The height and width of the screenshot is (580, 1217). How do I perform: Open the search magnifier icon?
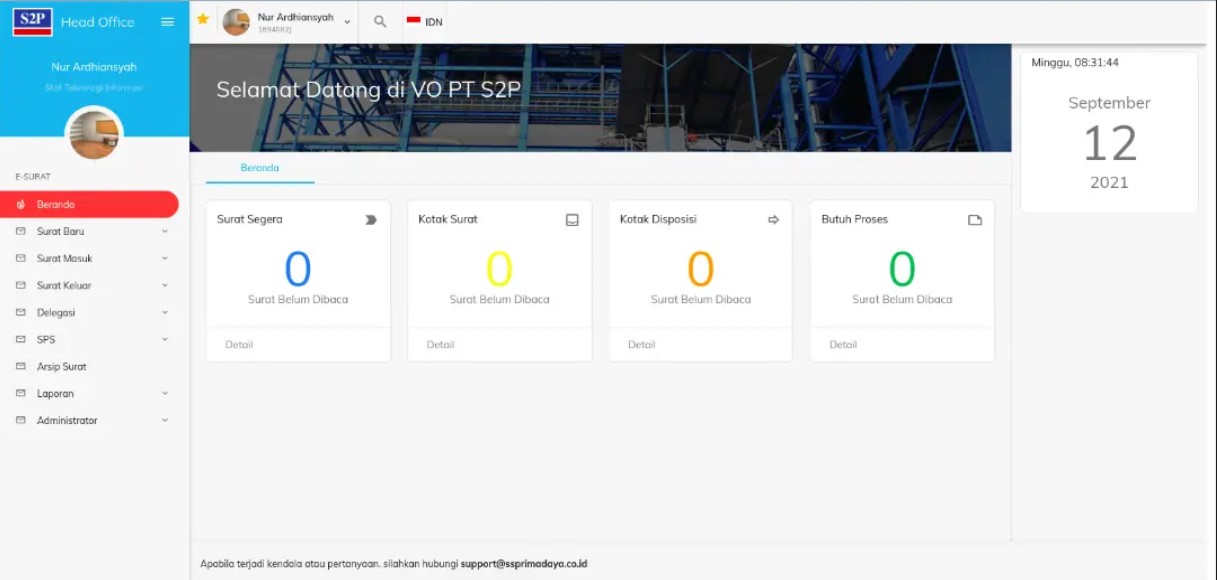click(x=380, y=21)
